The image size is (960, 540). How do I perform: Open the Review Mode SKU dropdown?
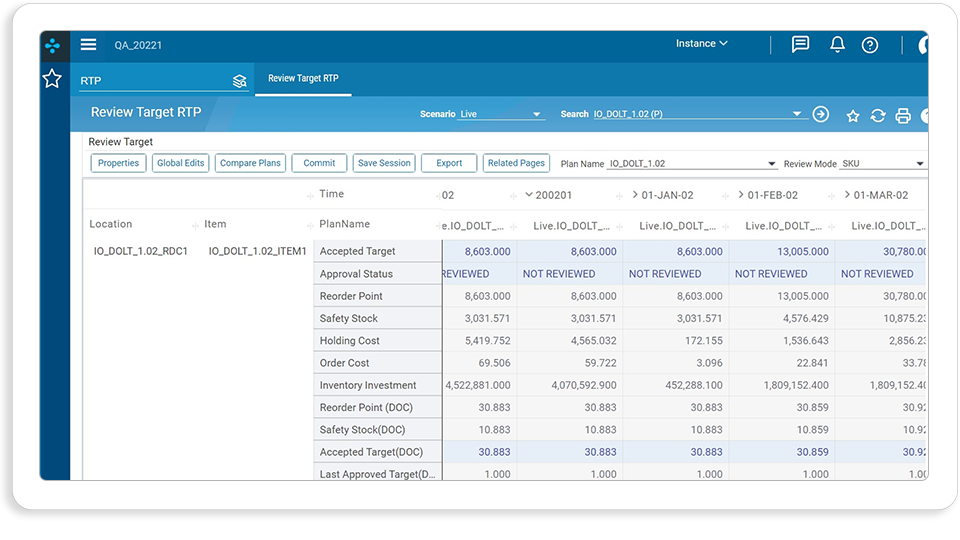[x=882, y=163]
